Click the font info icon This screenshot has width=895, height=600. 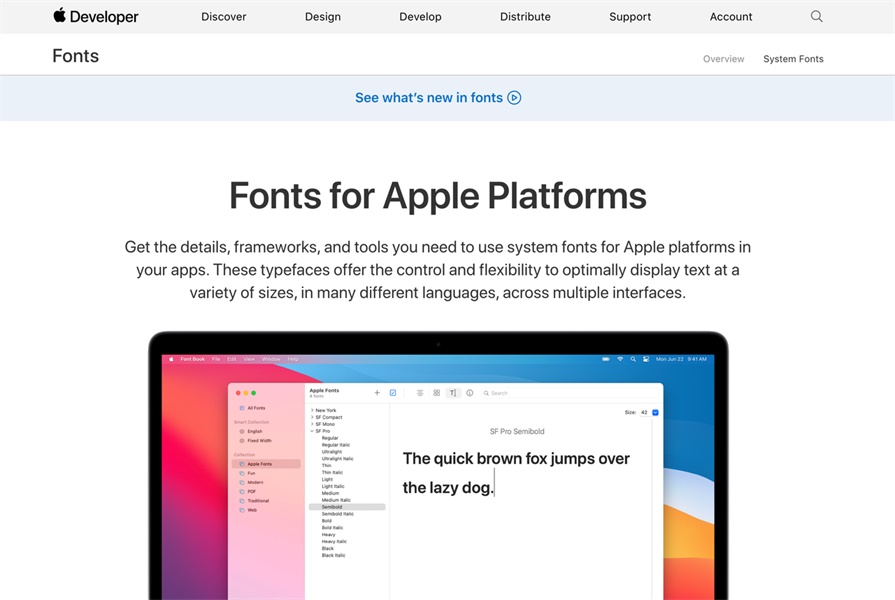click(x=470, y=393)
